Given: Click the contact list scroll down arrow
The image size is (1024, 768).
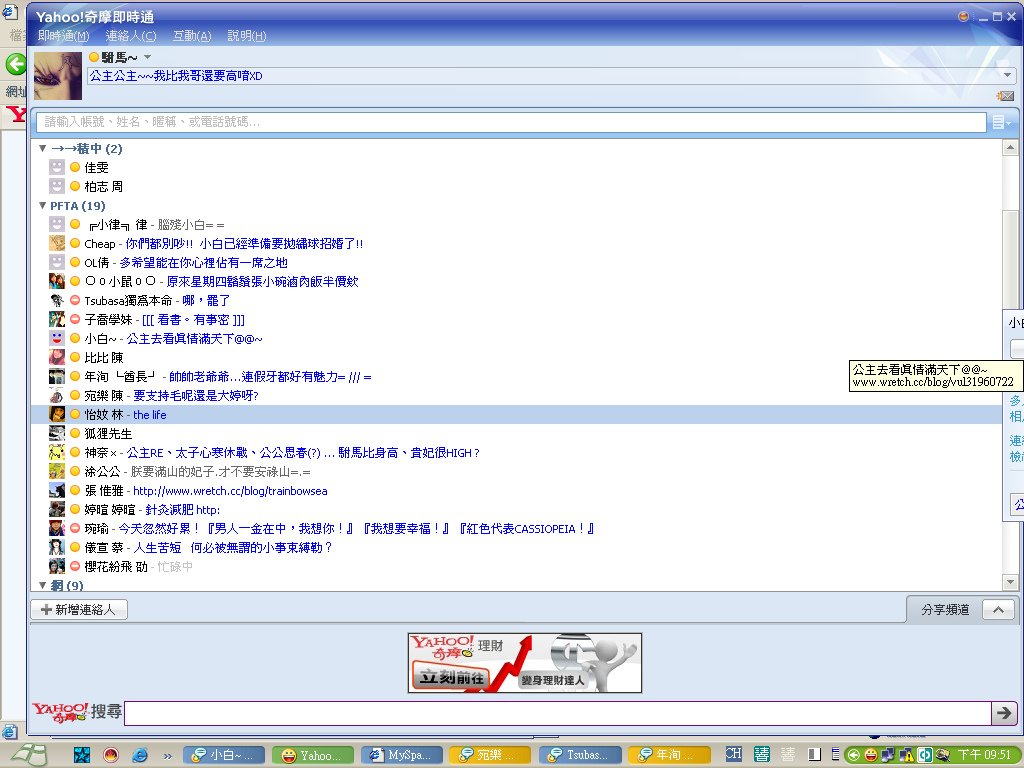Looking at the screenshot, I should click(x=1010, y=581).
